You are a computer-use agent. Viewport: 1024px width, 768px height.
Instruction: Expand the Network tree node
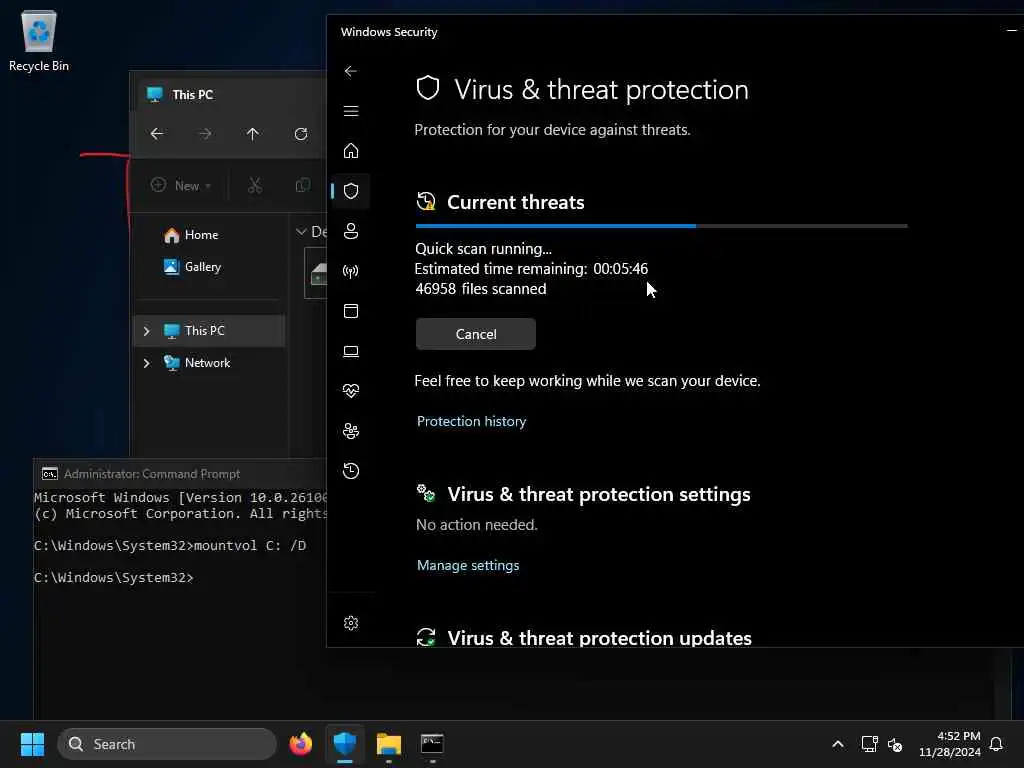(146, 363)
